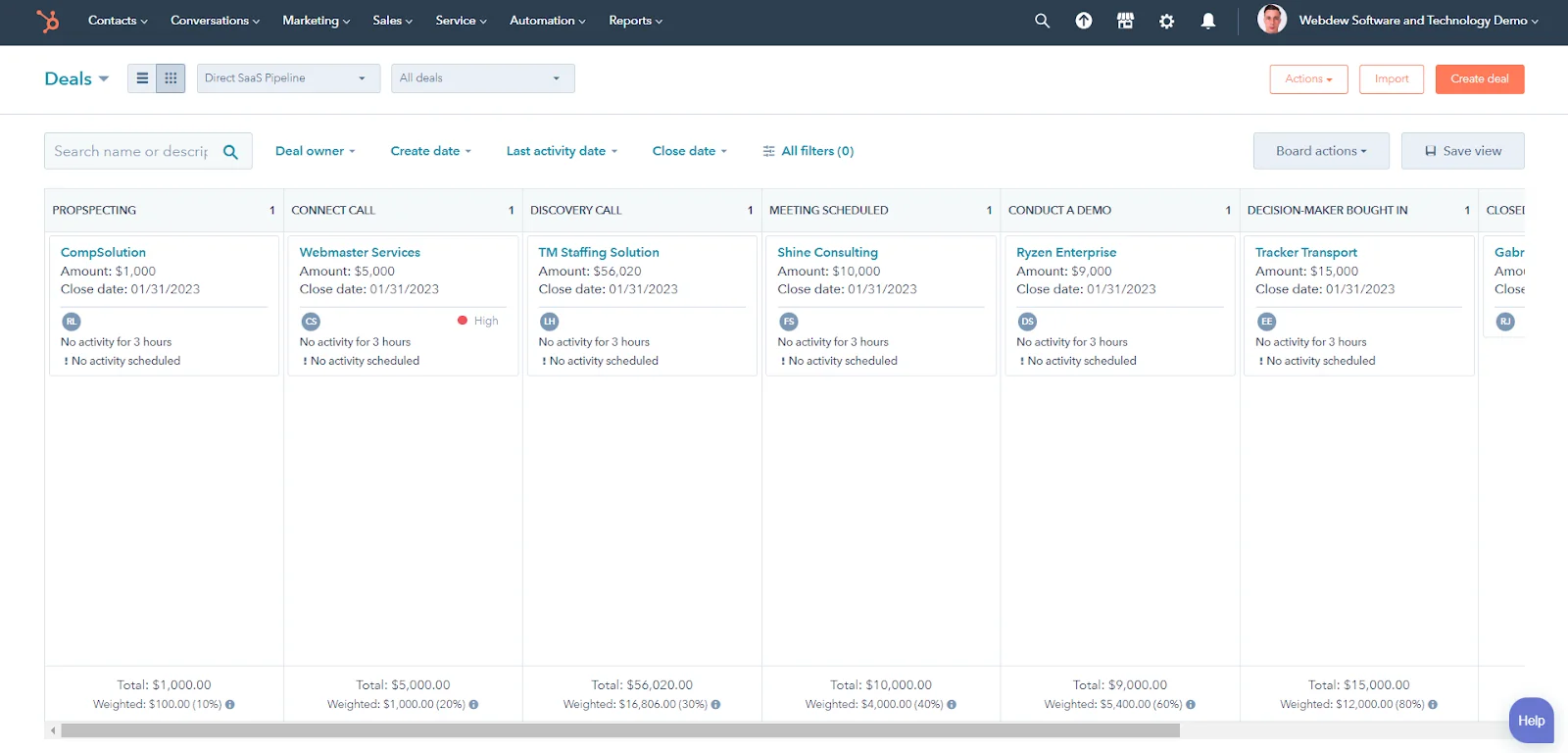Click the LH owner avatar on TM Staffing Solution
Viewport: 1568px width, 753px height.
pyautogui.click(x=549, y=322)
